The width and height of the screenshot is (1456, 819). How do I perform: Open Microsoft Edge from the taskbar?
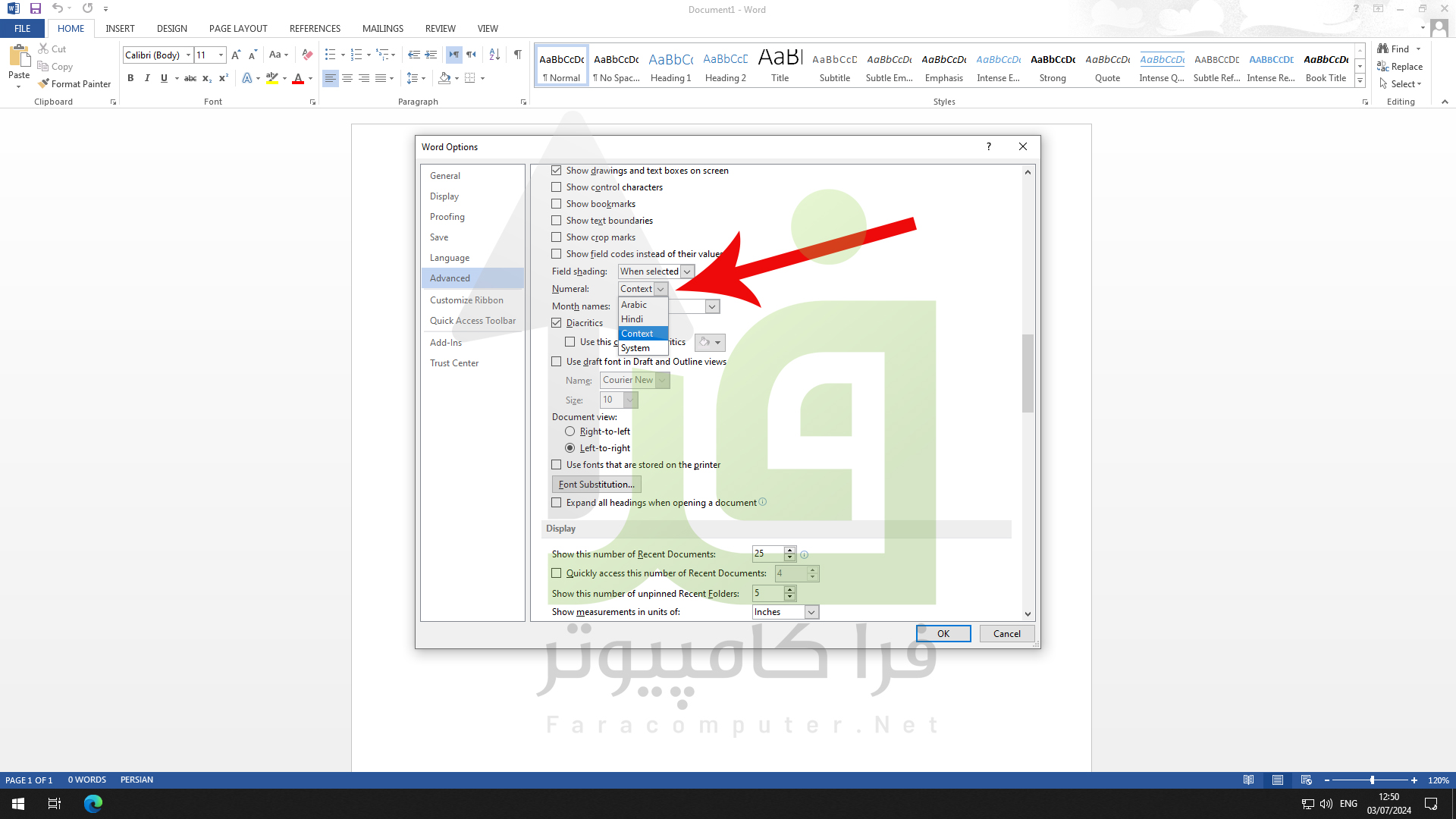coord(93,804)
